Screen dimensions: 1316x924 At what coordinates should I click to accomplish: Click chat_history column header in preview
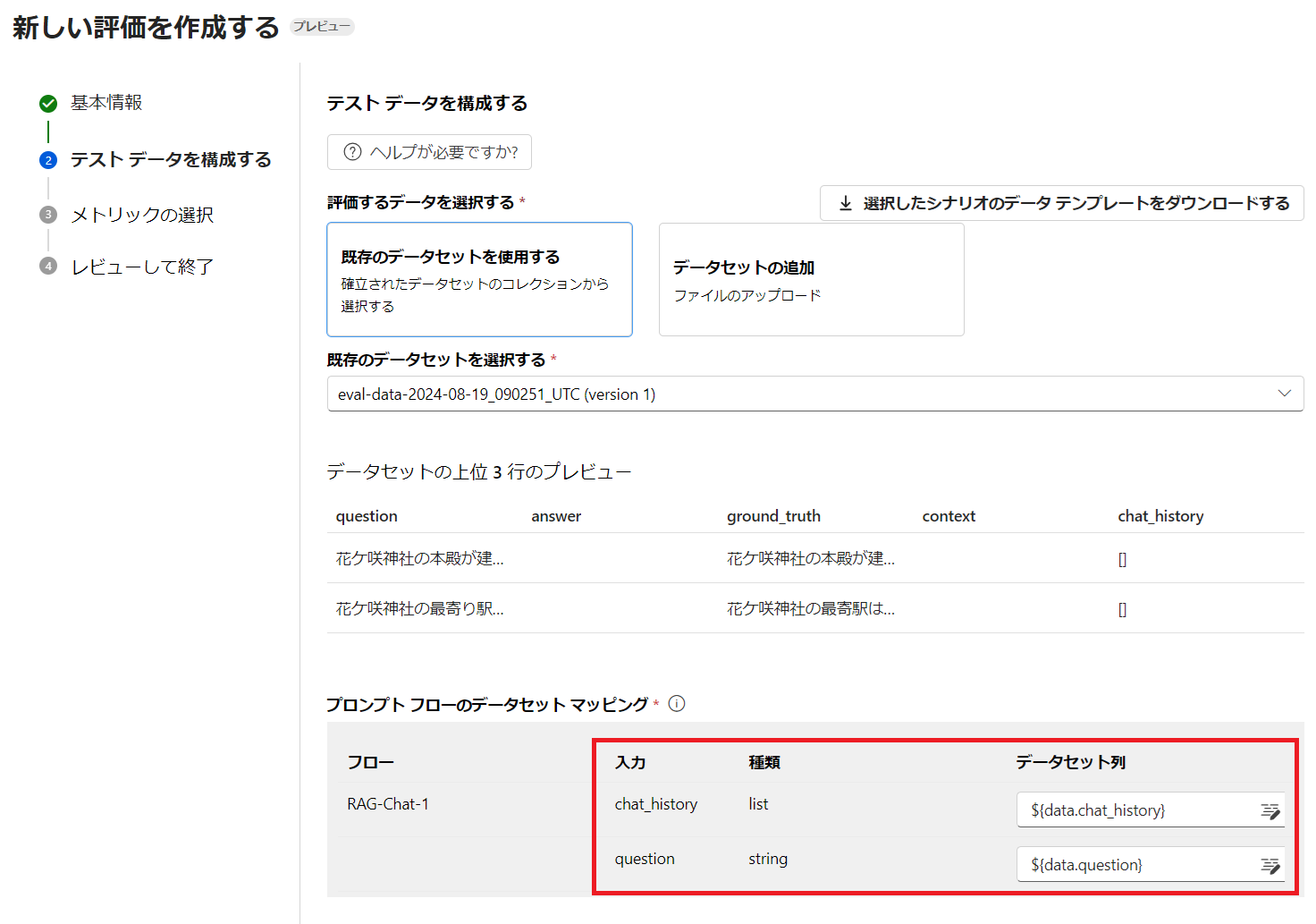tap(1160, 516)
